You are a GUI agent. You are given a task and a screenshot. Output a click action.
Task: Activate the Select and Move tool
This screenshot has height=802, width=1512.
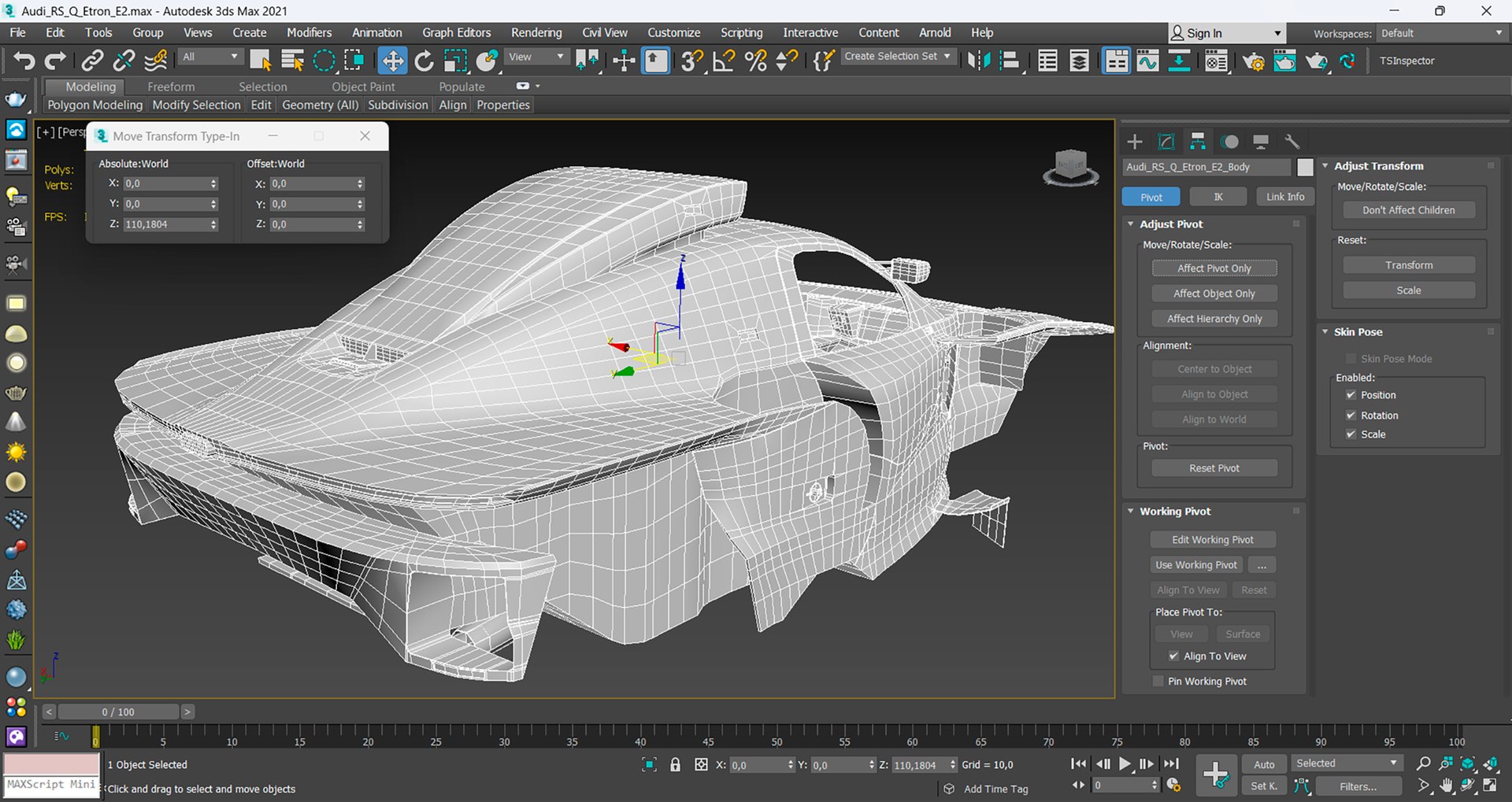click(392, 61)
